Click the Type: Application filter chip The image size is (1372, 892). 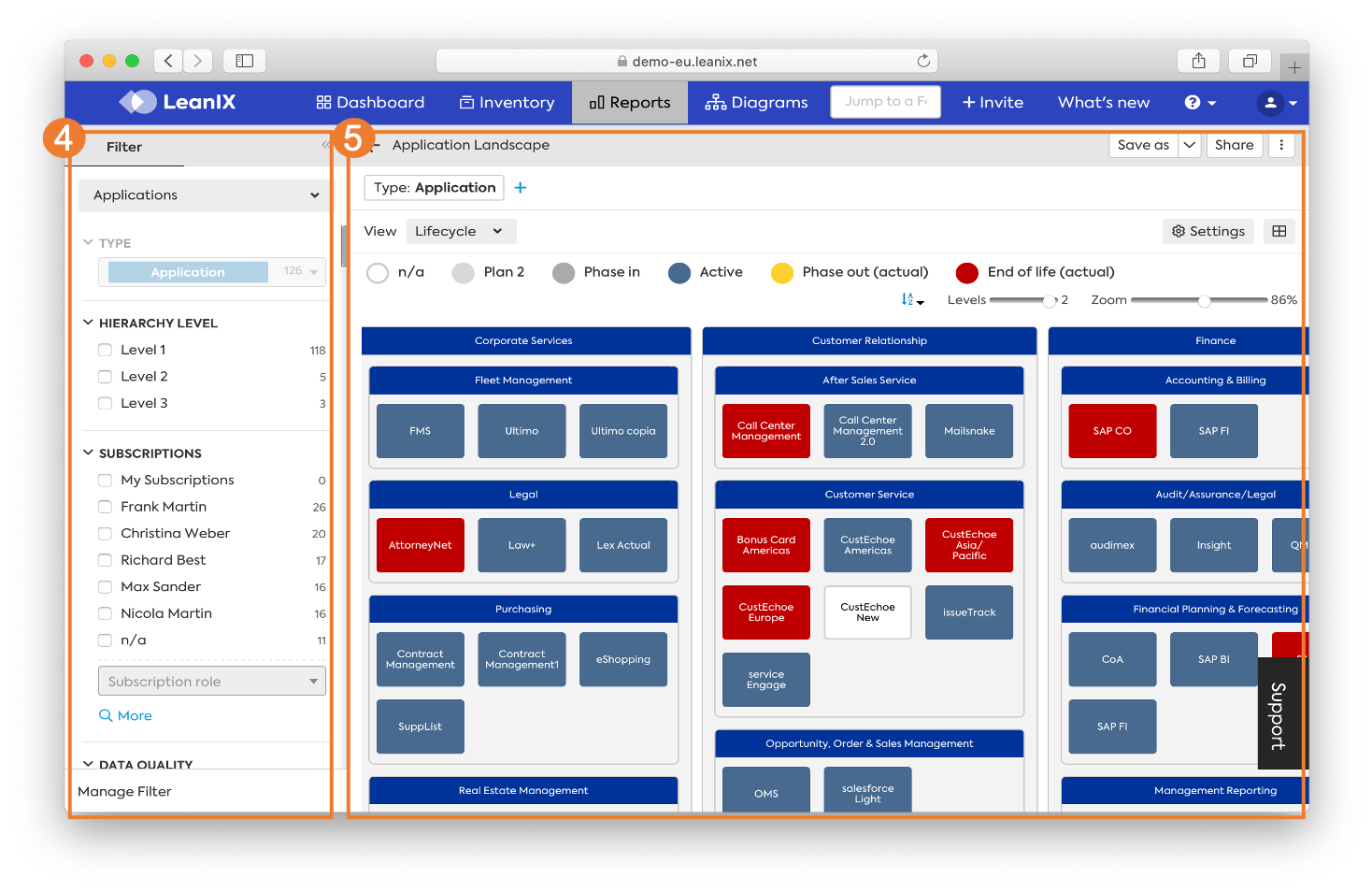tap(435, 188)
